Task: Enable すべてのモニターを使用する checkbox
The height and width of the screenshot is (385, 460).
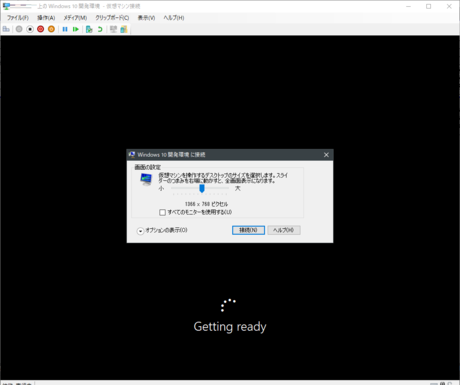Action: (x=162, y=212)
